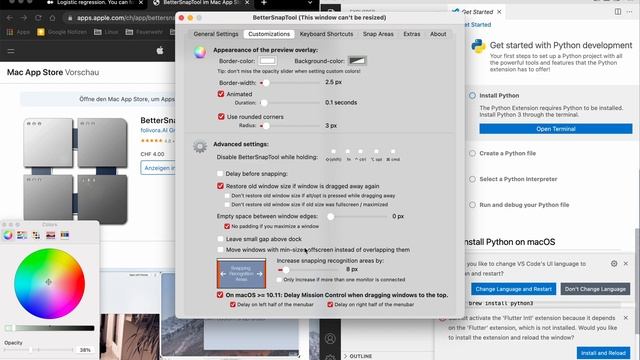Enable Don't restore if old size was fullscreen
The image size is (640, 360).
(x=227, y=204)
